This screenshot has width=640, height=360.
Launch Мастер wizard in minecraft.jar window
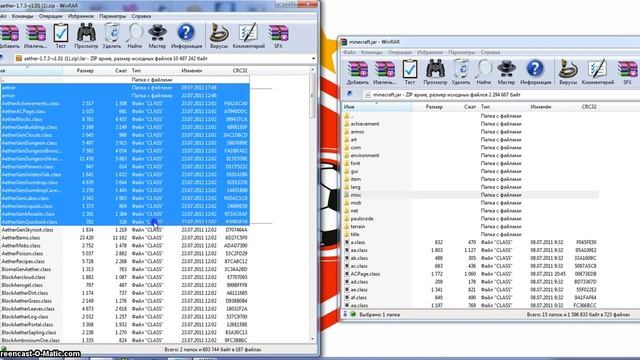click(506, 72)
